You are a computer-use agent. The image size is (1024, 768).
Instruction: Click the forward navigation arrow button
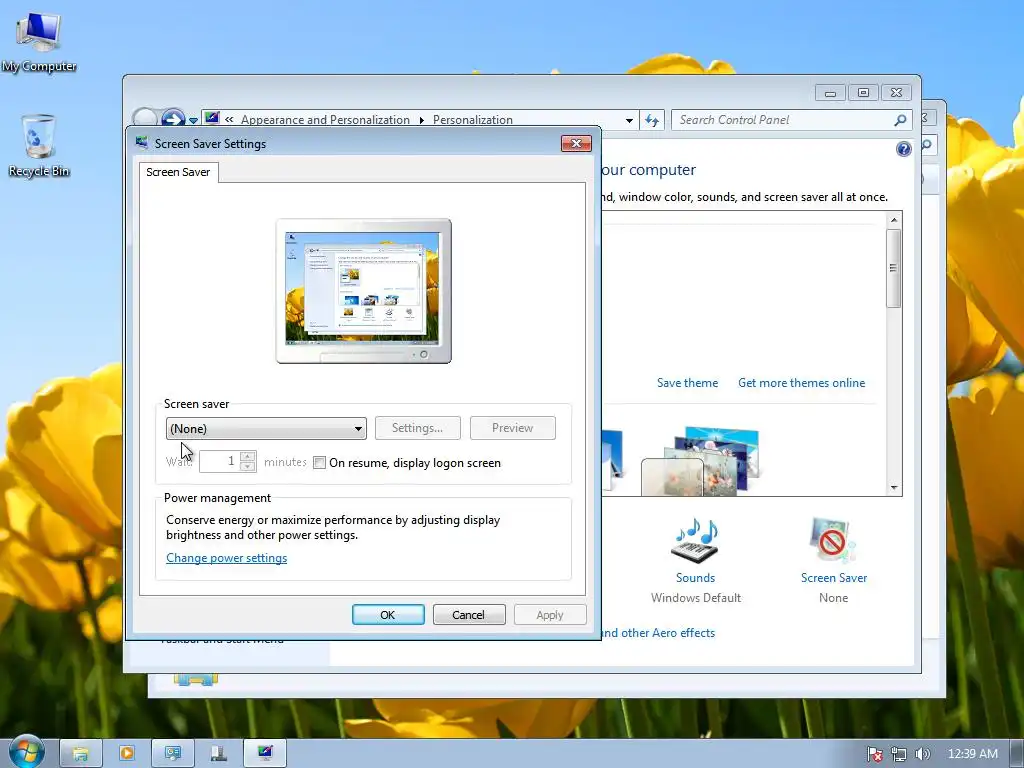[173, 118]
